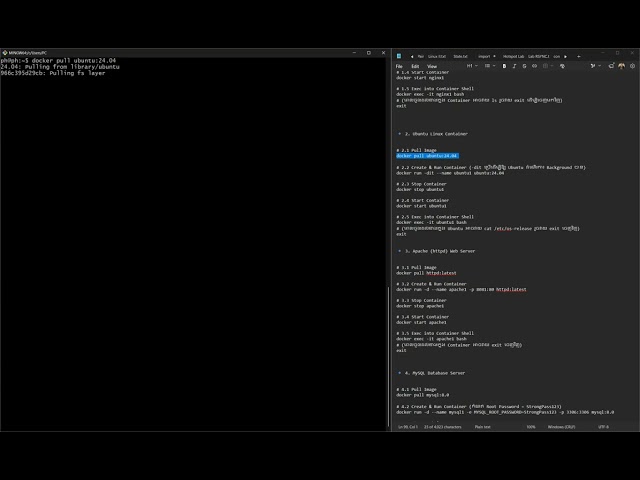Click 'docker start apache1' line
The height and width of the screenshot is (480, 640).
(421, 322)
